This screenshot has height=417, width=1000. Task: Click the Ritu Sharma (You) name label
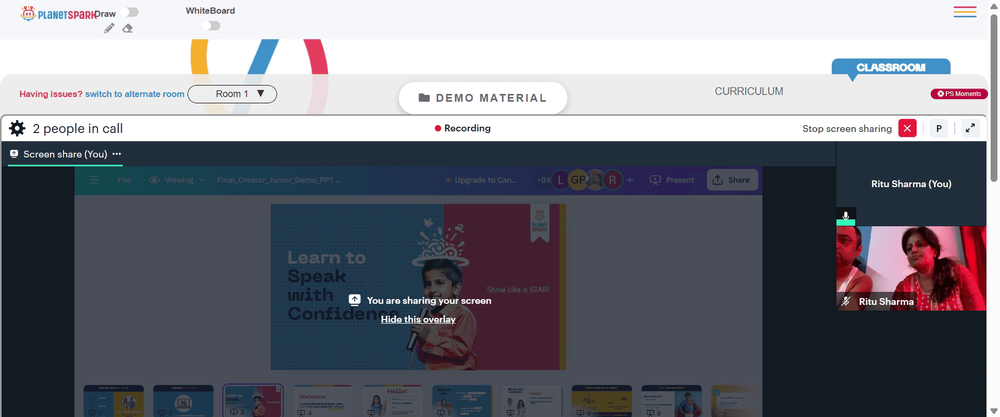point(911,184)
